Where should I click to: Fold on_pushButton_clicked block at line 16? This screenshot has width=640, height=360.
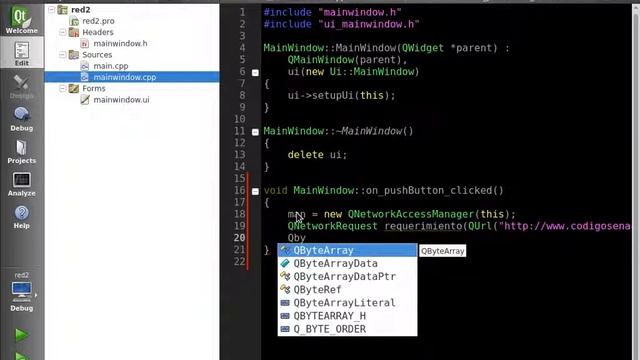255,191
